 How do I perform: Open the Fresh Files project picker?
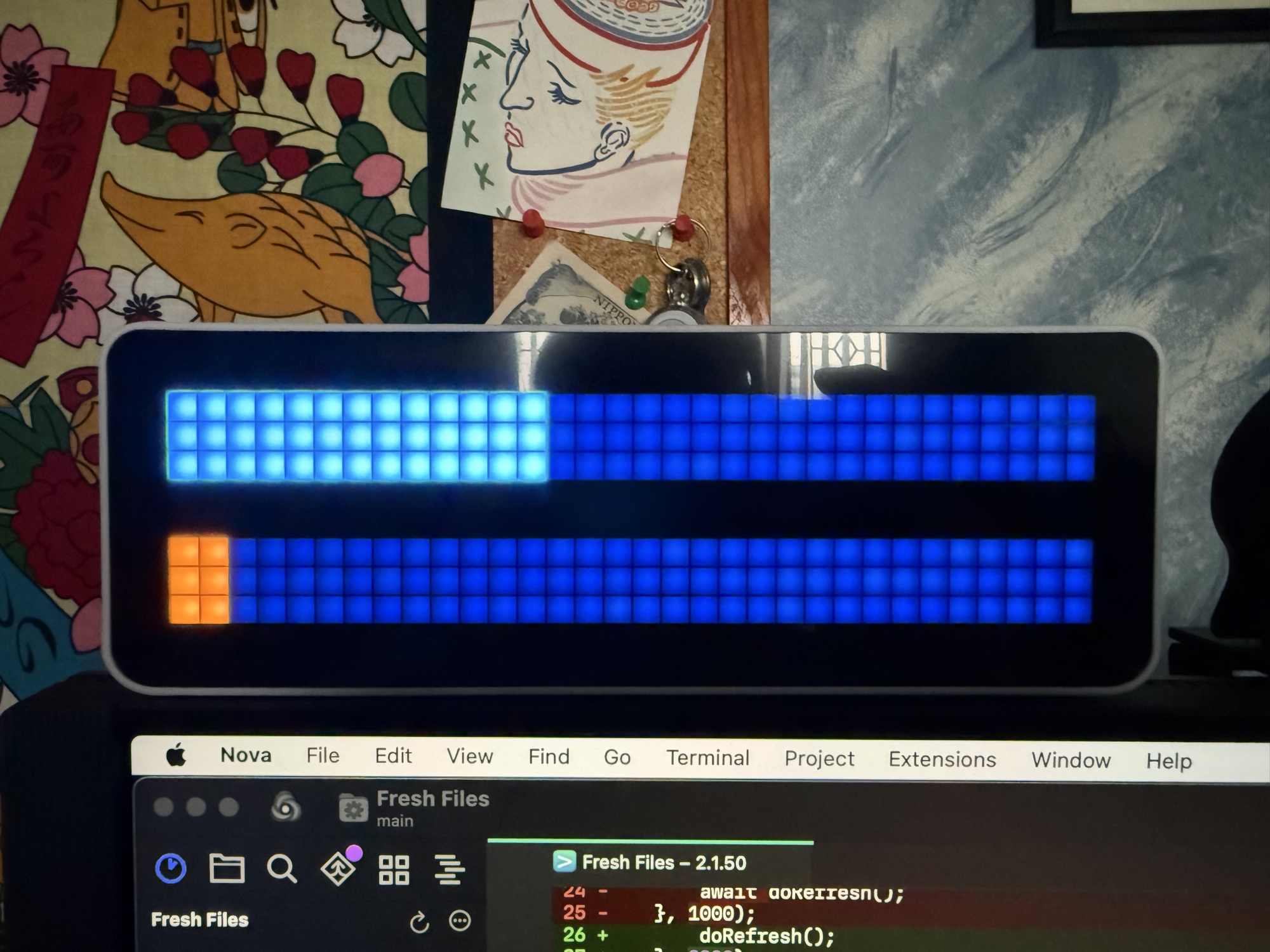(x=432, y=799)
